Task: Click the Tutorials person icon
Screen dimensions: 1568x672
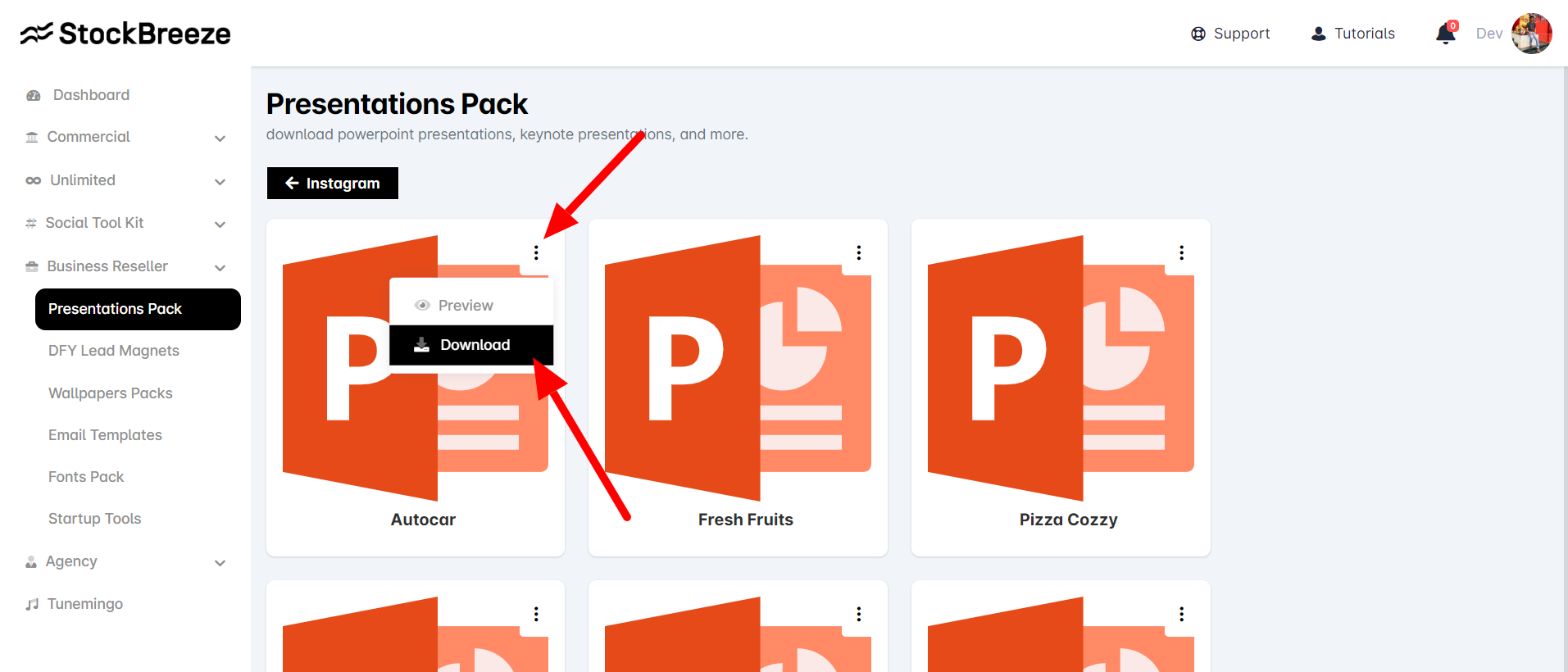Action: [x=1319, y=34]
